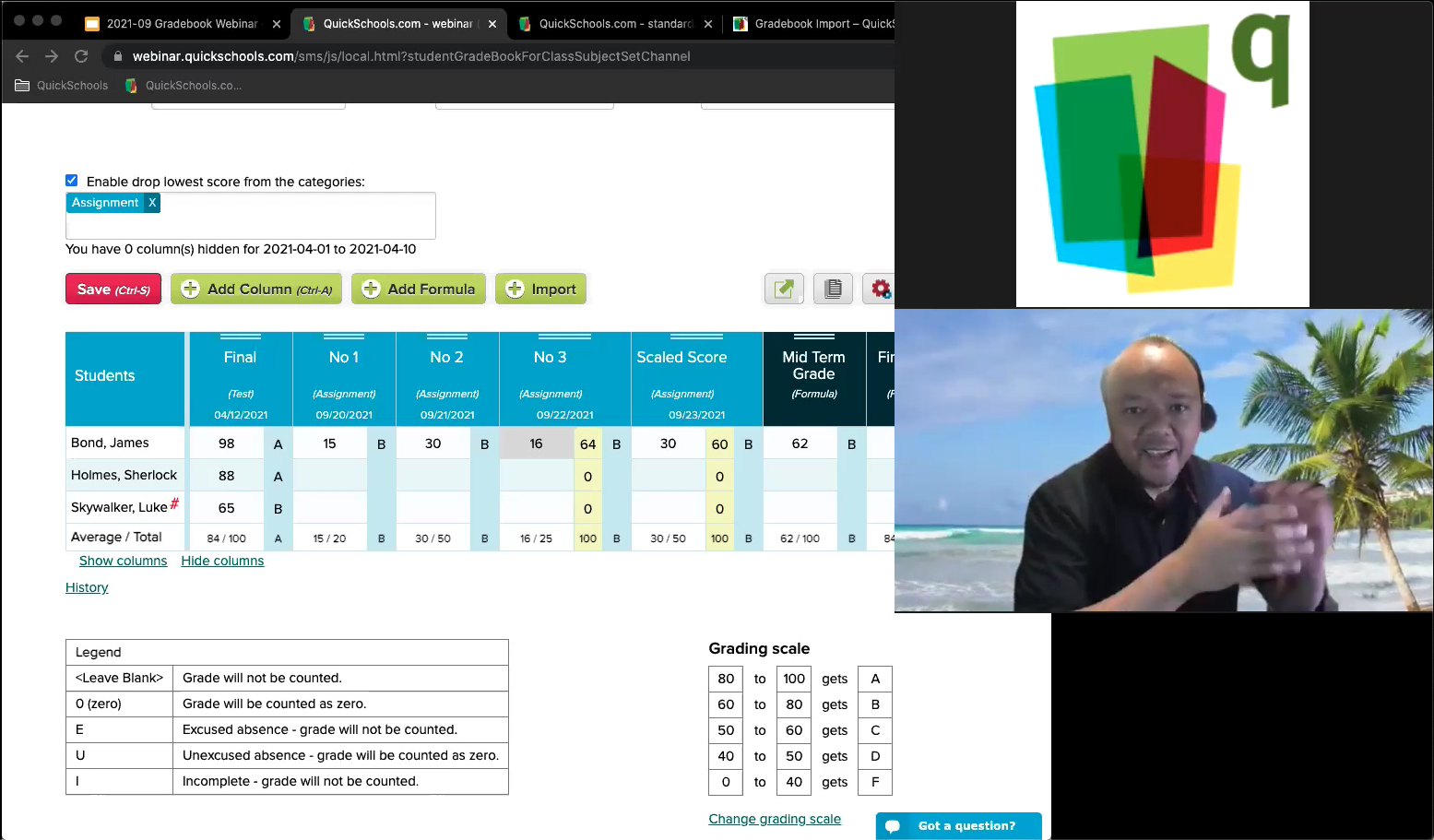The image size is (1434, 840).
Task: Click James Bond's No 3 score cell
Action: click(x=536, y=444)
